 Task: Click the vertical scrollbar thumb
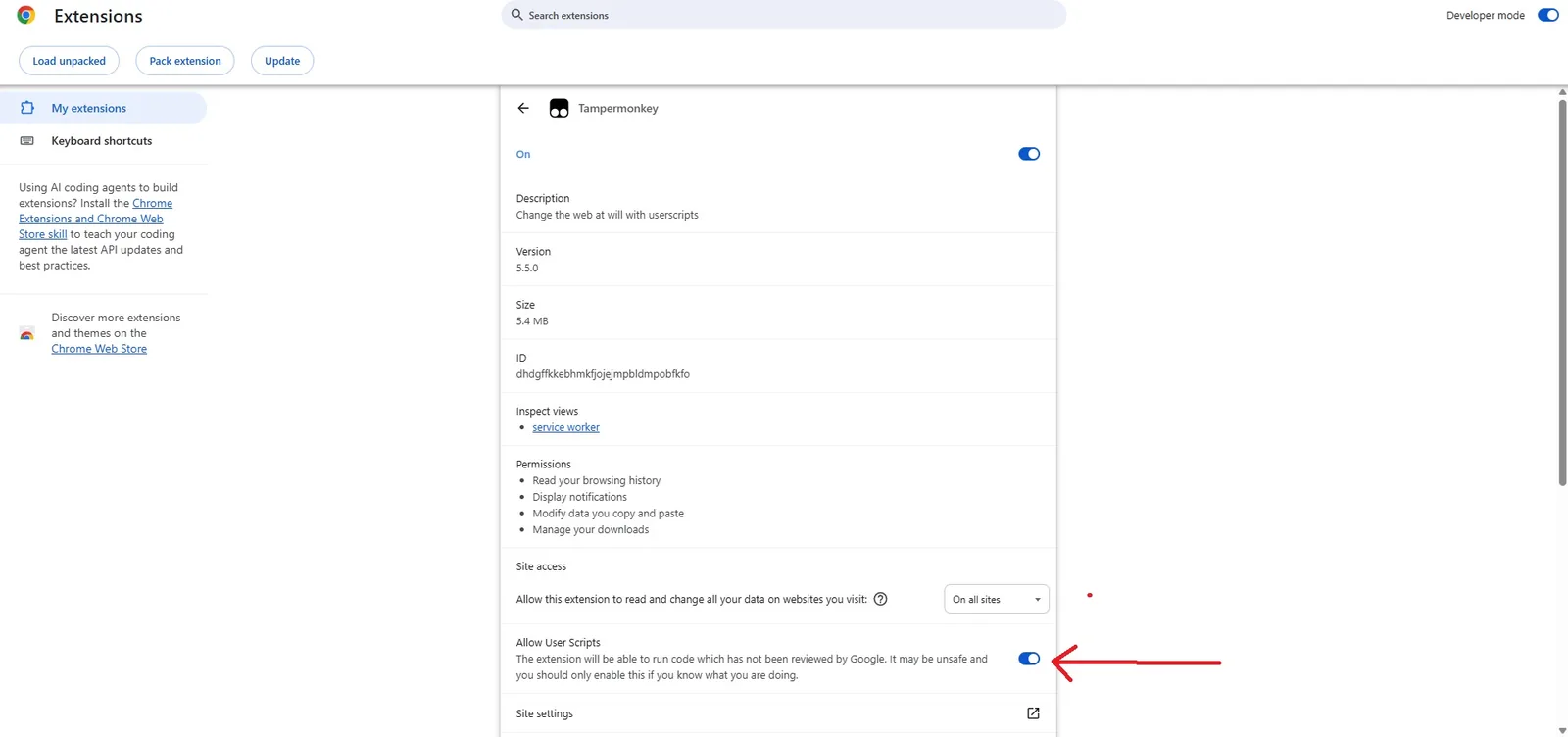tap(1562, 291)
